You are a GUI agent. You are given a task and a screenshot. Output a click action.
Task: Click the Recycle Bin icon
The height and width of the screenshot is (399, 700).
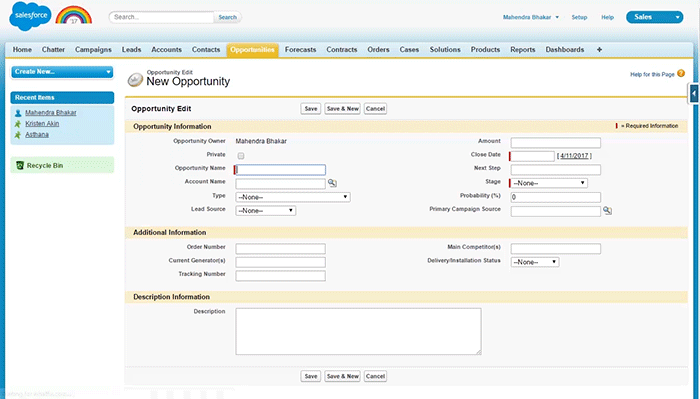pos(20,166)
